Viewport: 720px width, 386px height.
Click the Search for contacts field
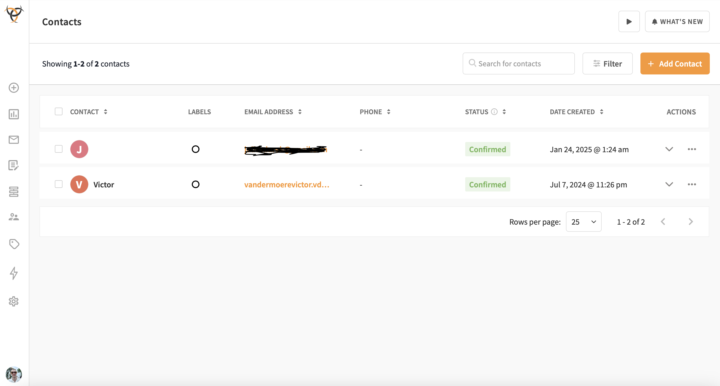pos(518,63)
